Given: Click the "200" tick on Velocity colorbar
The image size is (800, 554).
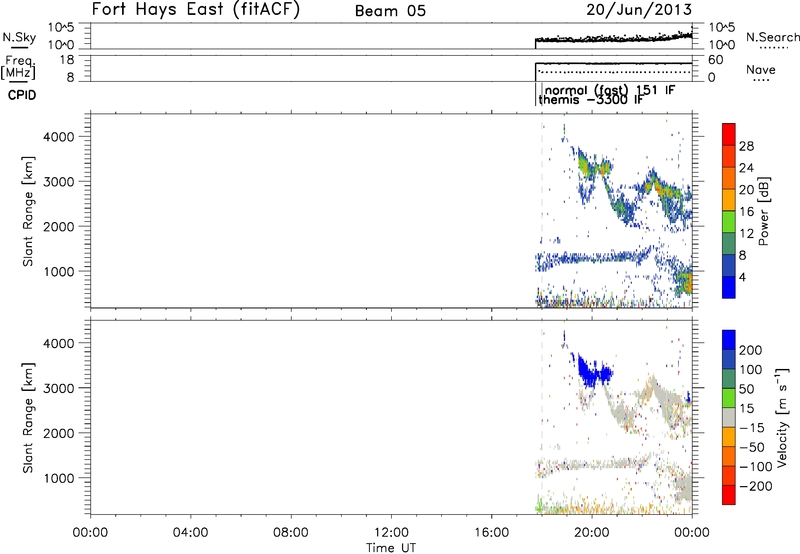Looking at the screenshot, I should point(751,350).
